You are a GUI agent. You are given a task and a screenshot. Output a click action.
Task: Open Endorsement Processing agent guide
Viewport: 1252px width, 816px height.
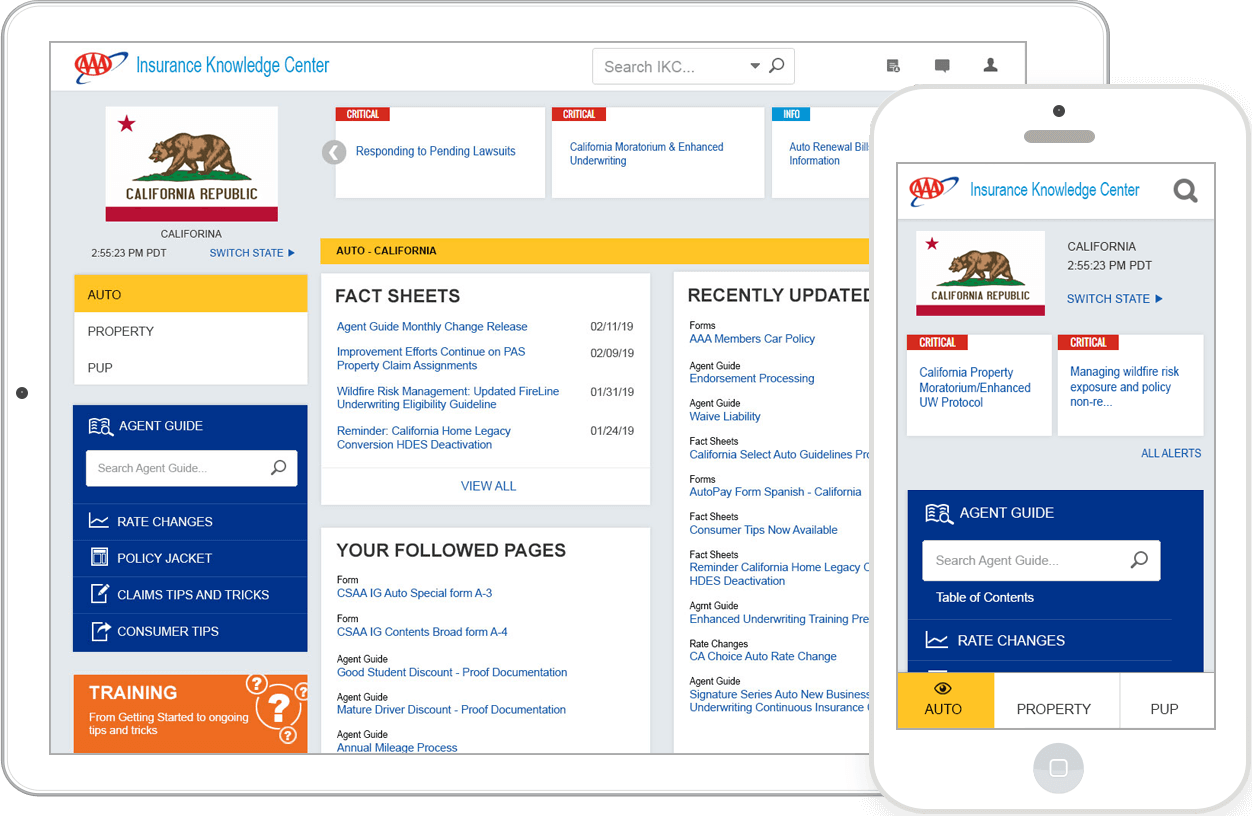click(x=752, y=379)
